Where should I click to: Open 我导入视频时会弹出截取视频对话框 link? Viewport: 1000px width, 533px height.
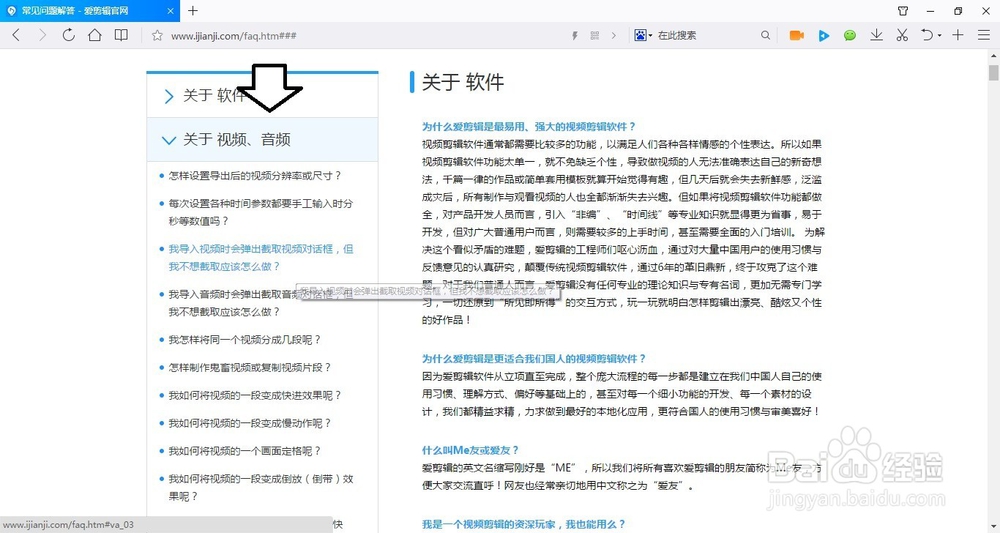tap(260, 258)
